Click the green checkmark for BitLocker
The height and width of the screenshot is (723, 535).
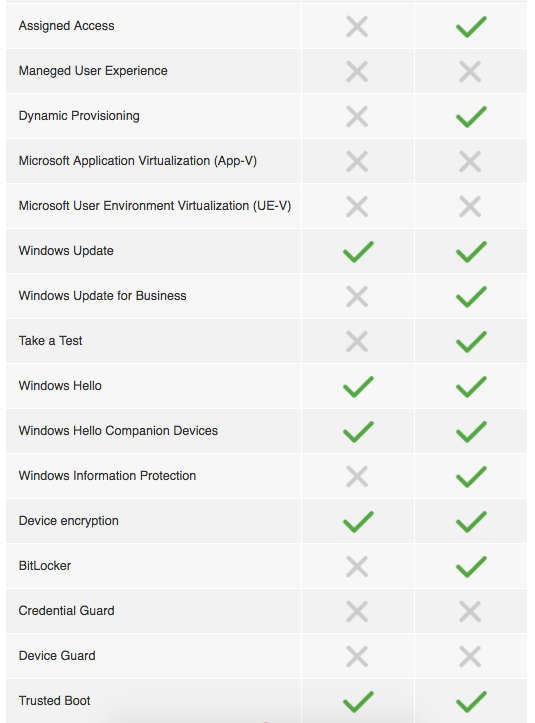[471, 567]
